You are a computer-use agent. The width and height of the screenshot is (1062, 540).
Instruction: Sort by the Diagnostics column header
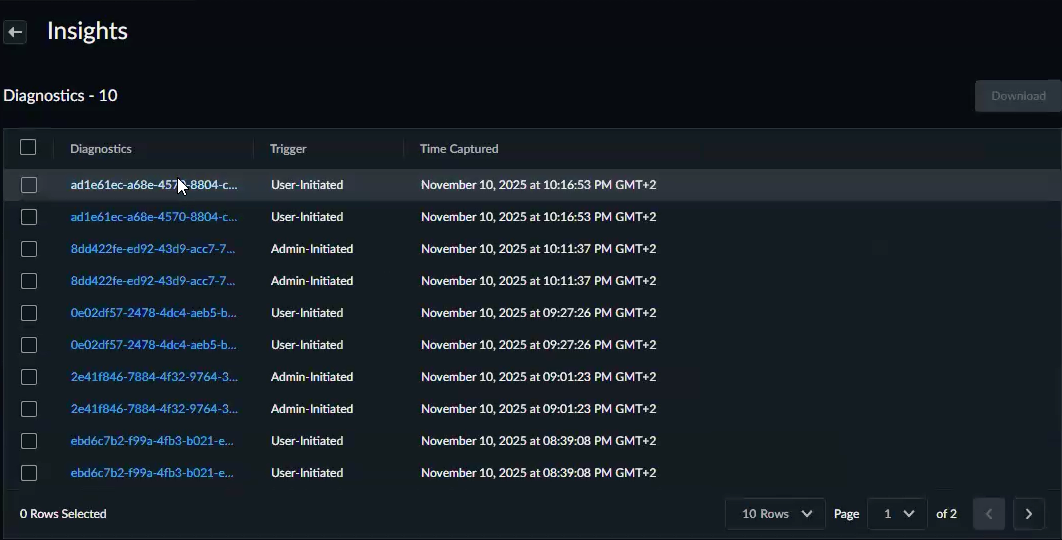(101, 149)
